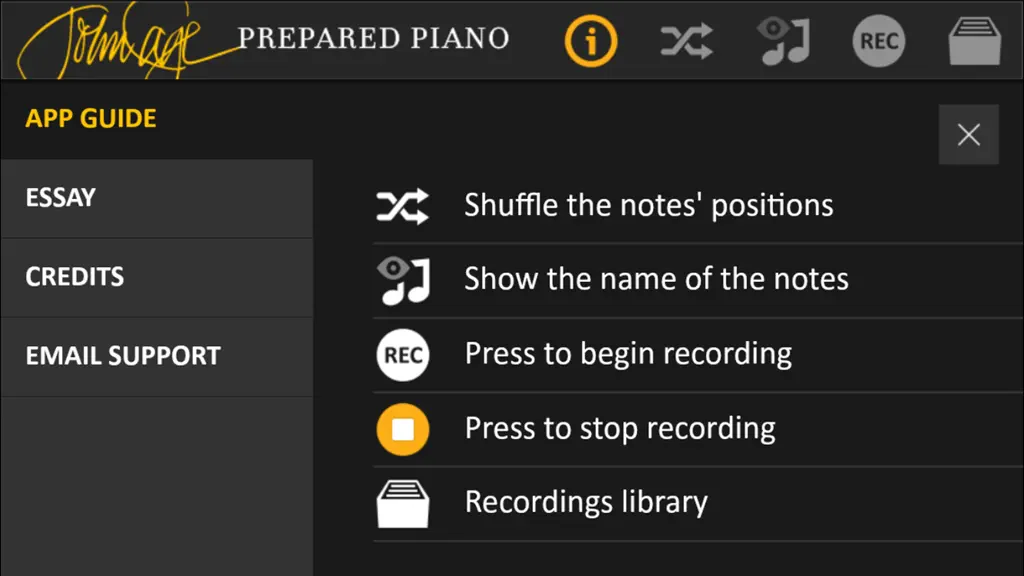Viewport: 1024px width, 576px height.
Task: Shuffle notes using the header shuffle icon
Action: [686, 41]
